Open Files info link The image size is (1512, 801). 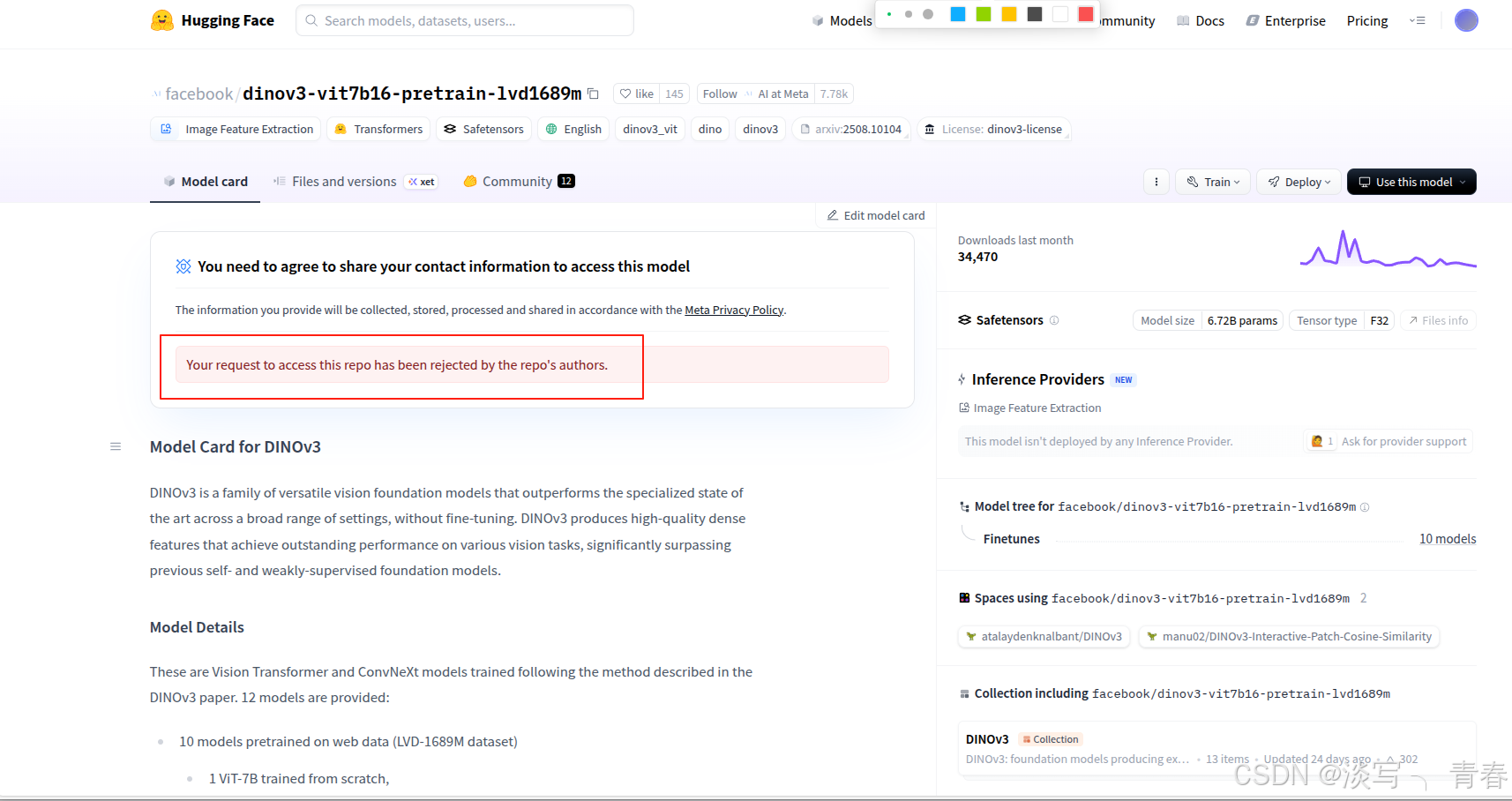(1438, 320)
